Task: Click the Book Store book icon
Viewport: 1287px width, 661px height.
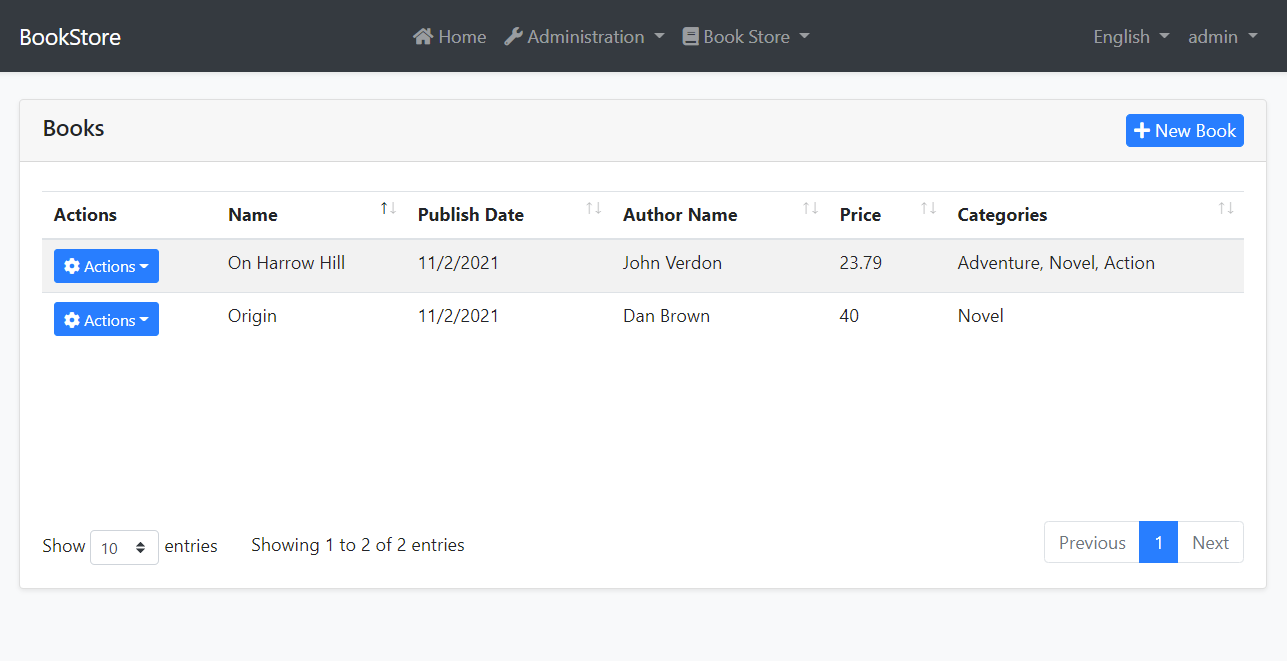Action: tap(690, 37)
